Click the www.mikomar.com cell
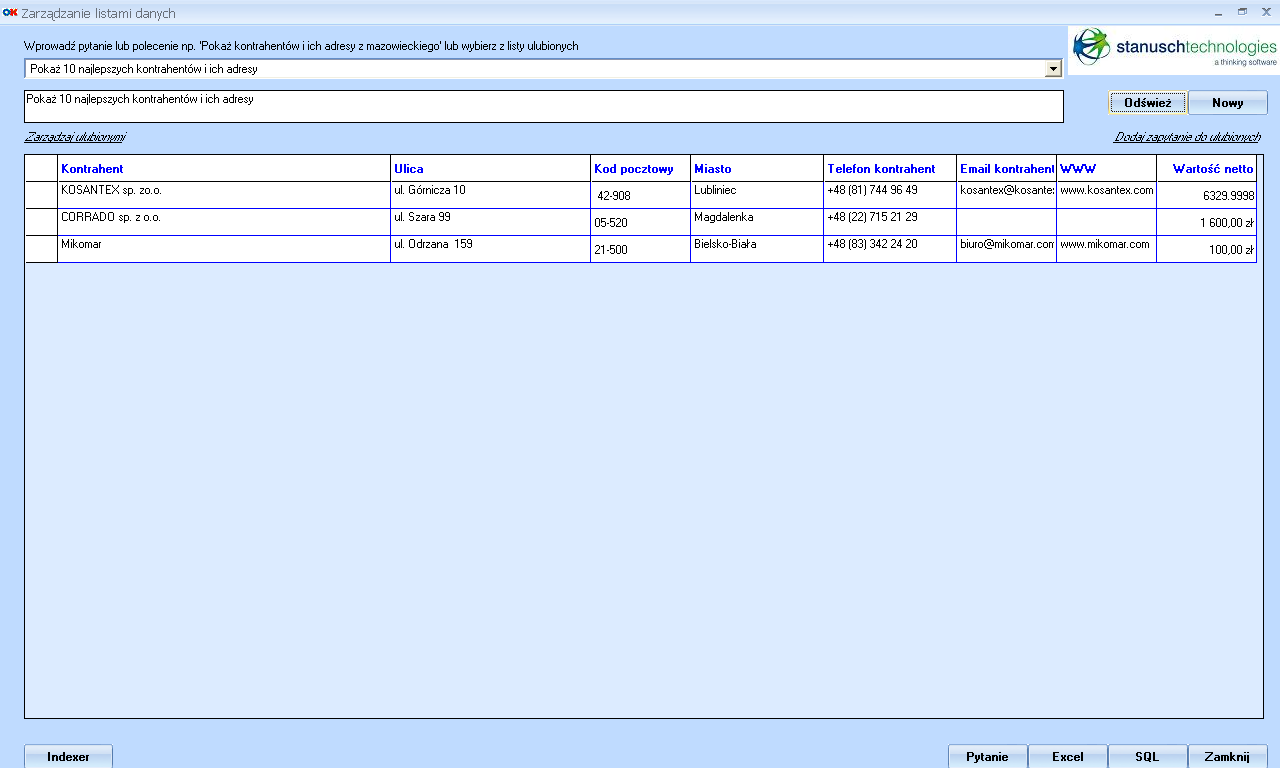Screen dimensions: 1280x768 click(x=1107, y=249)
